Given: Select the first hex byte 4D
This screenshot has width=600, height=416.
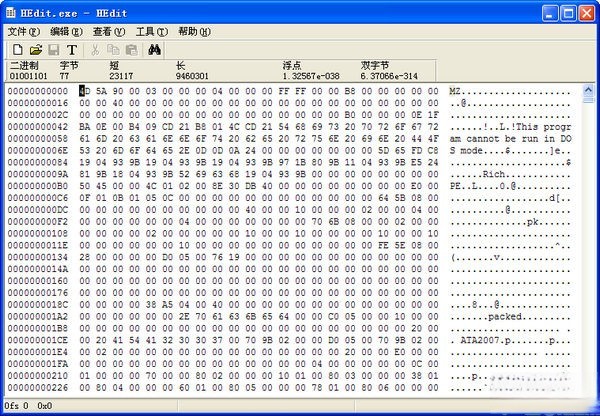Looking at the screenshot, I should pos(86,90).
